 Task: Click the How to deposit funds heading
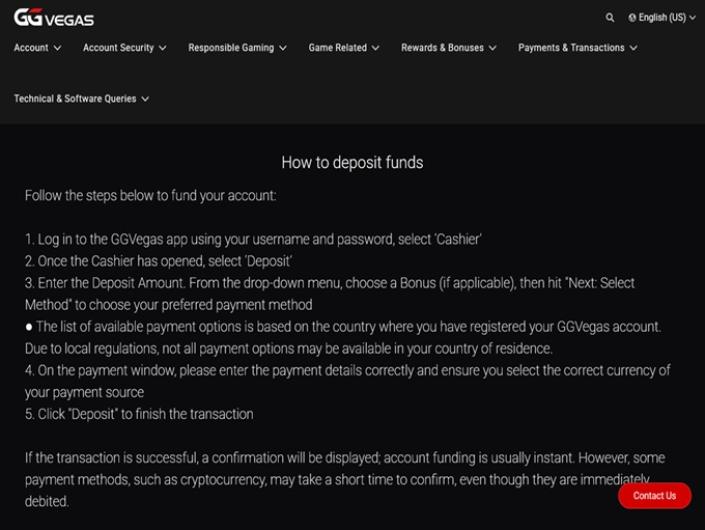point(352,162)
